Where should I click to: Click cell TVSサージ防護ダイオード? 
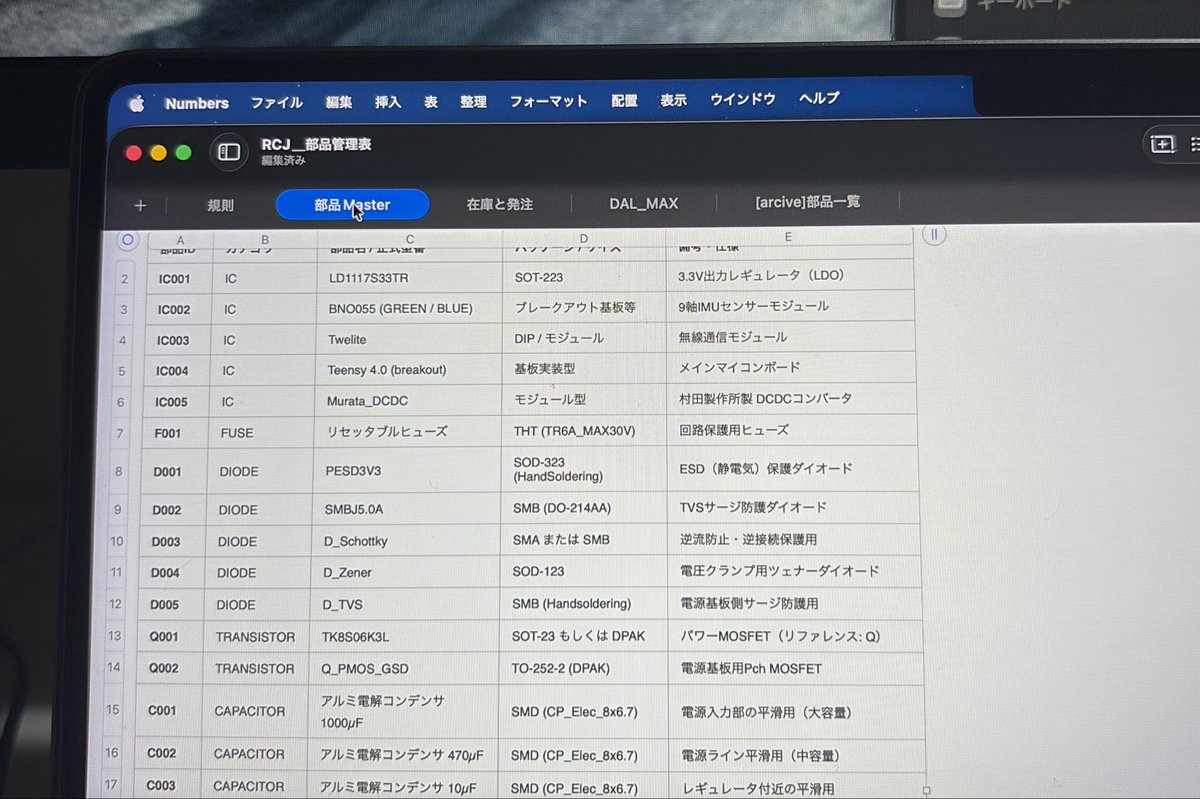pos(794,507)
